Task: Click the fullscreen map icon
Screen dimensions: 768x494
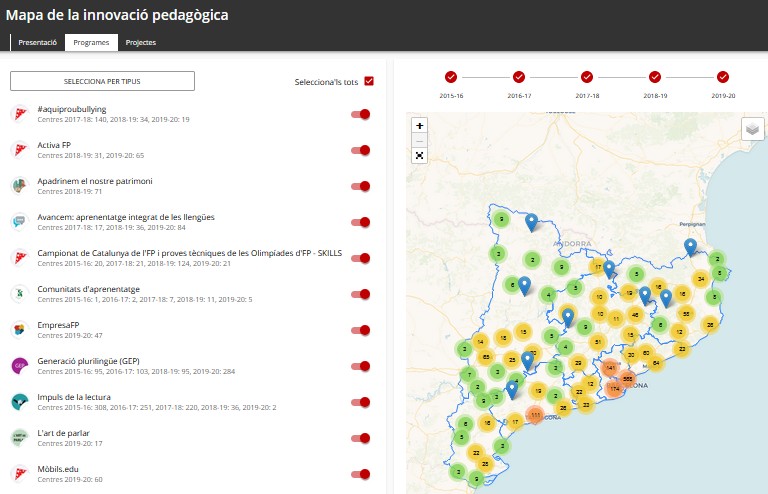Action: (x=419, y=155)
